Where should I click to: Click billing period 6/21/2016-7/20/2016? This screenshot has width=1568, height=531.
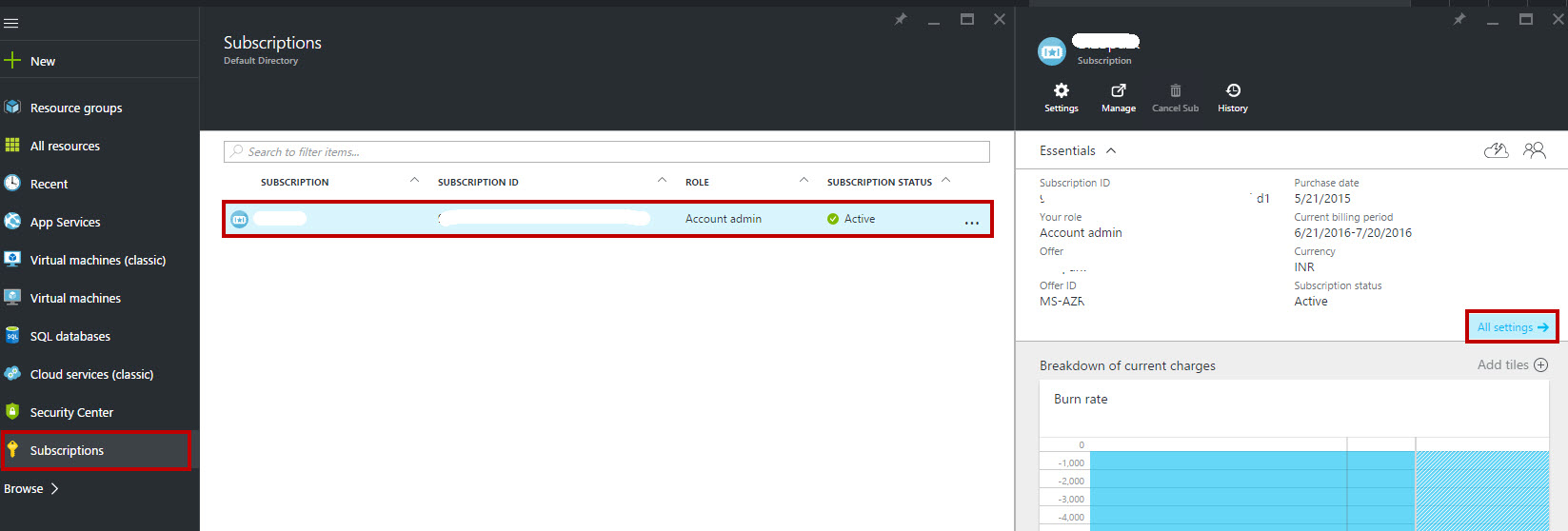pyautogui.click(x=1353, y=233)
